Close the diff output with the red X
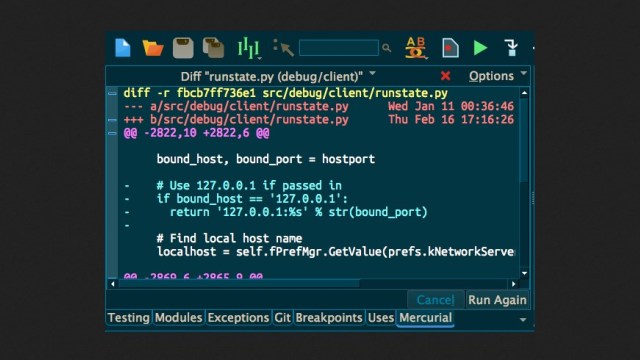 [x=445, y=76]
